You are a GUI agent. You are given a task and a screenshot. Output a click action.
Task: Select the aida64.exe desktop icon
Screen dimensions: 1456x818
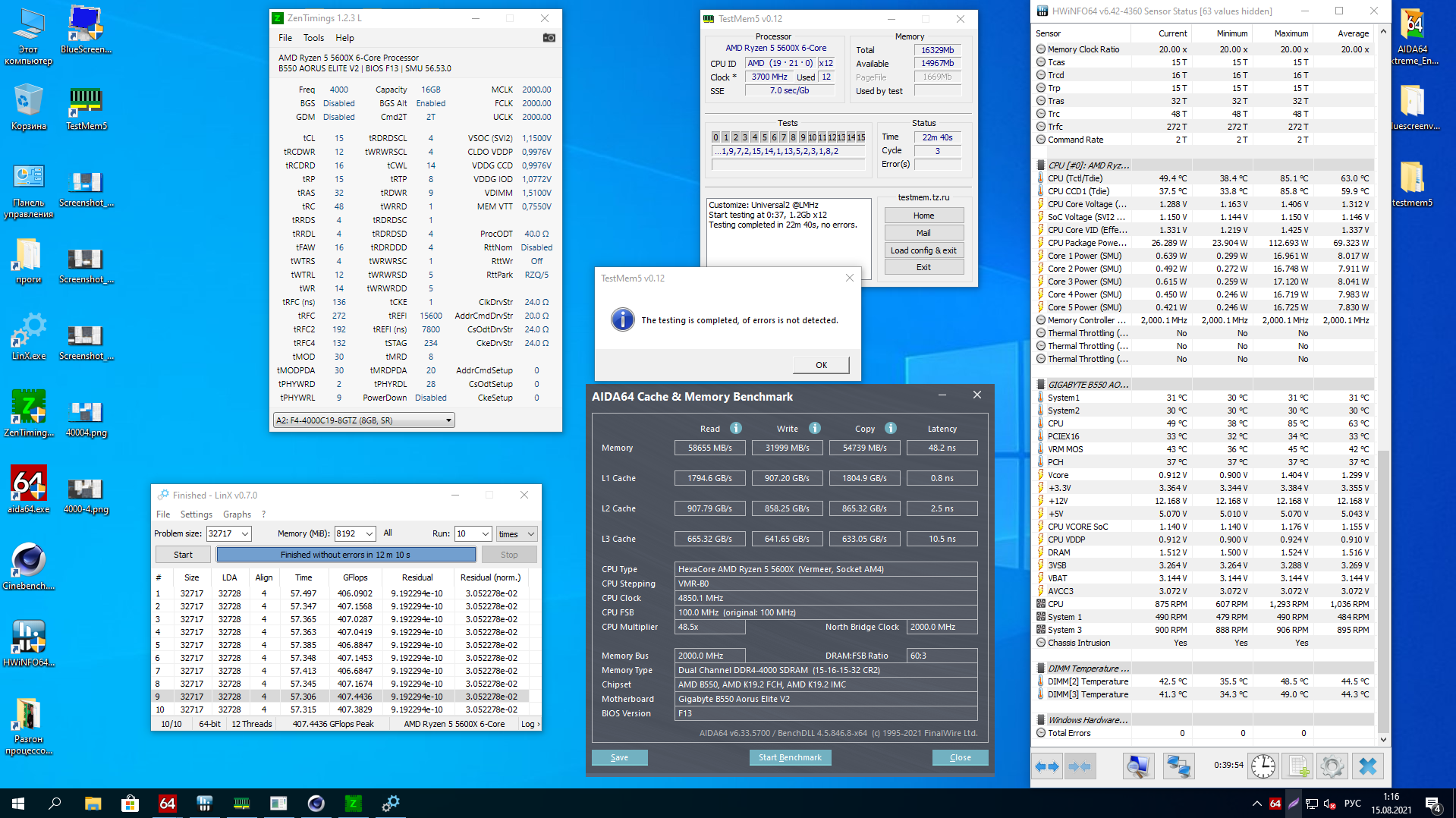tap(29, 489)
